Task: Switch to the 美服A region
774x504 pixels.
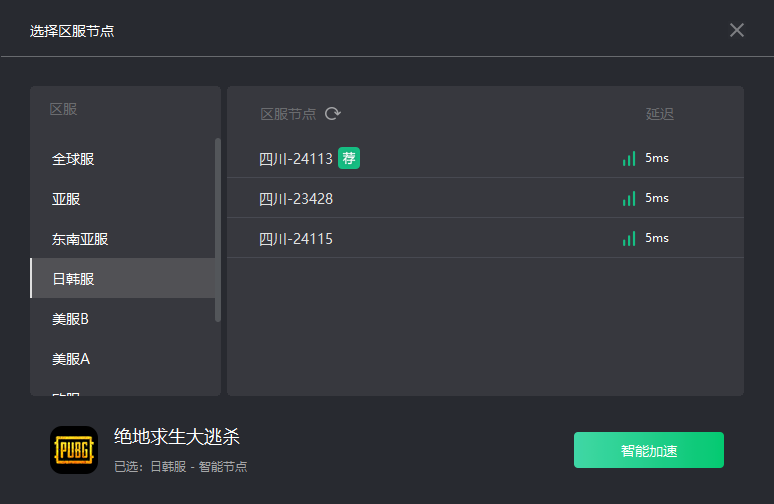Action: [70, 358]
